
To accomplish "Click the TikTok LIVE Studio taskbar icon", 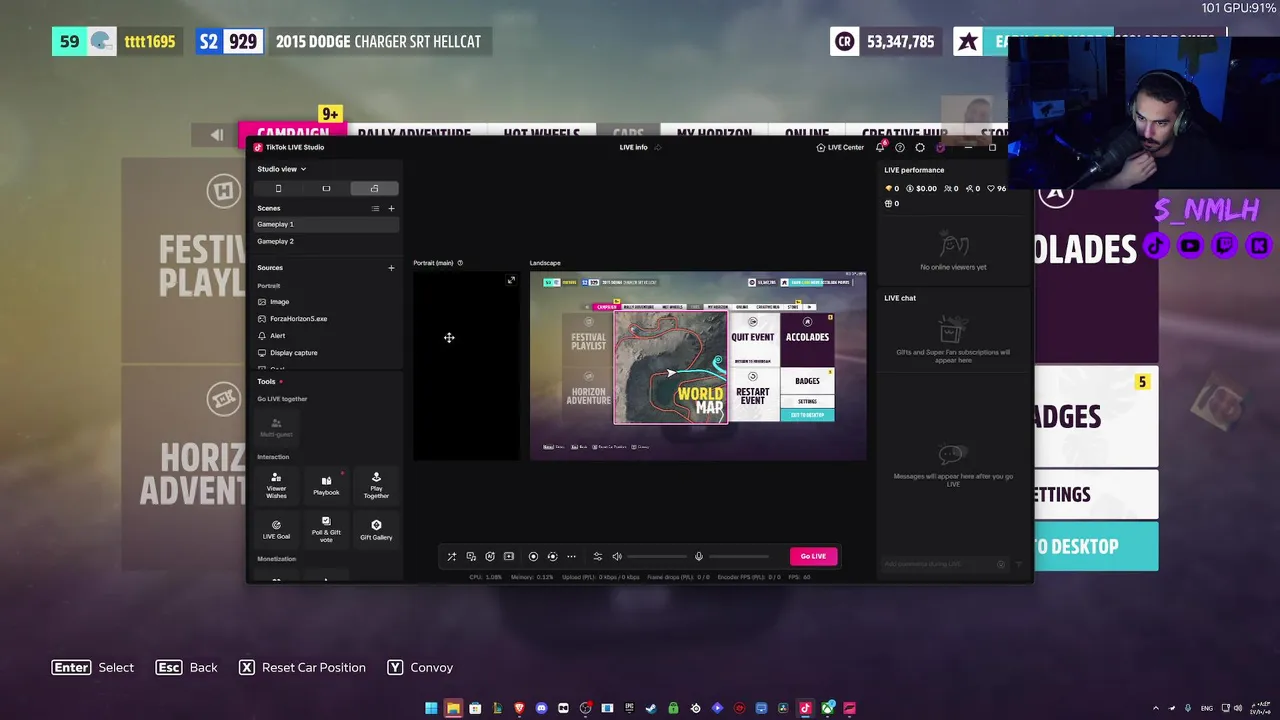I will (x=805, y=708).
